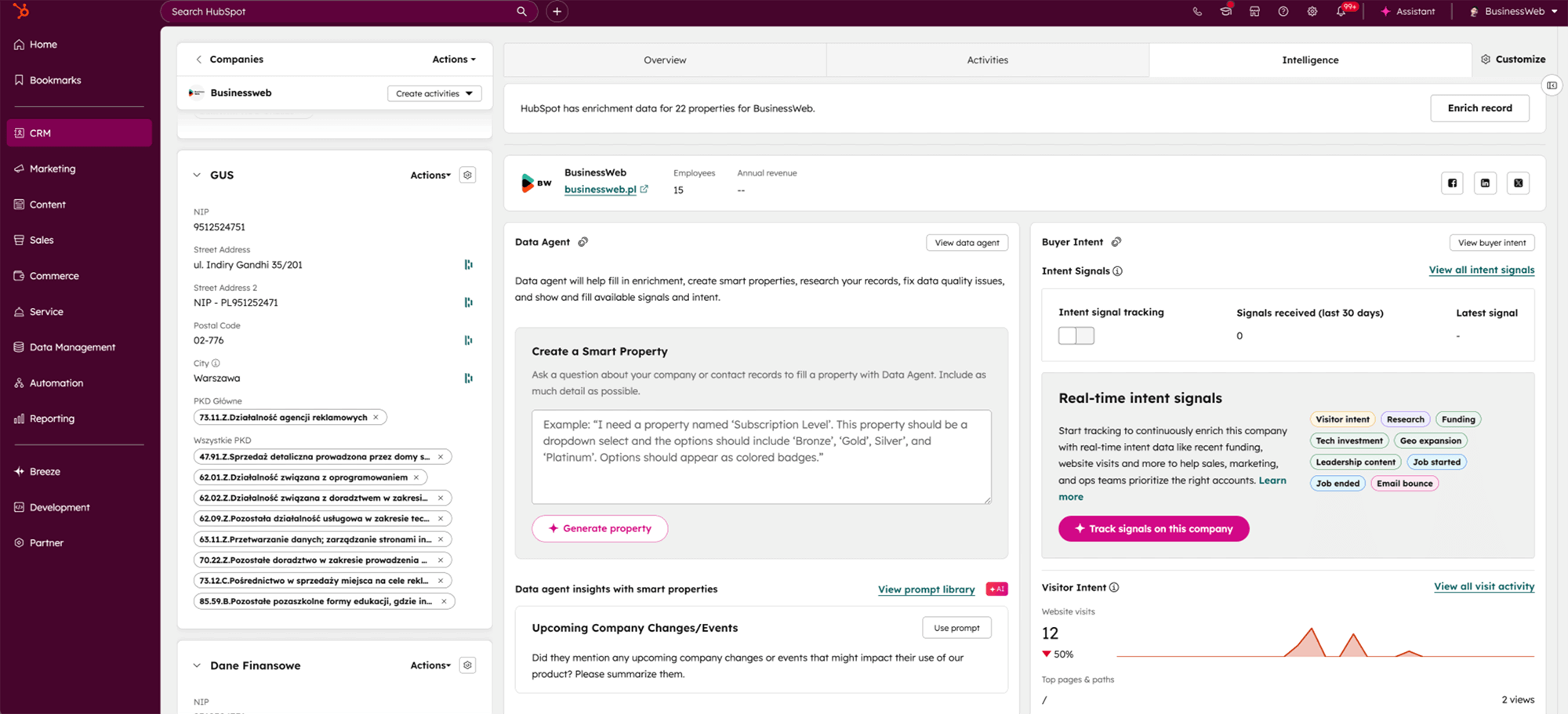Open the Create activities dropdown

(434, 93)
